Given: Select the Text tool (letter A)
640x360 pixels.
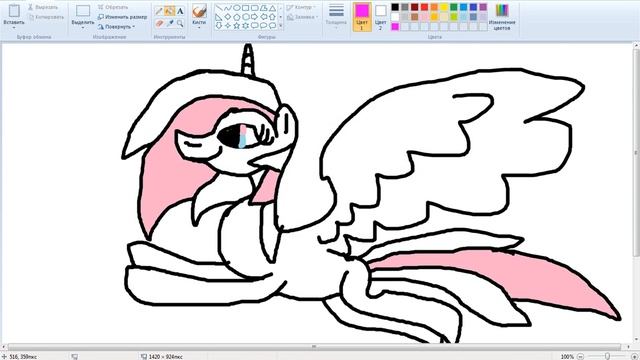Looking at the screenshot, I should [180, 11].
